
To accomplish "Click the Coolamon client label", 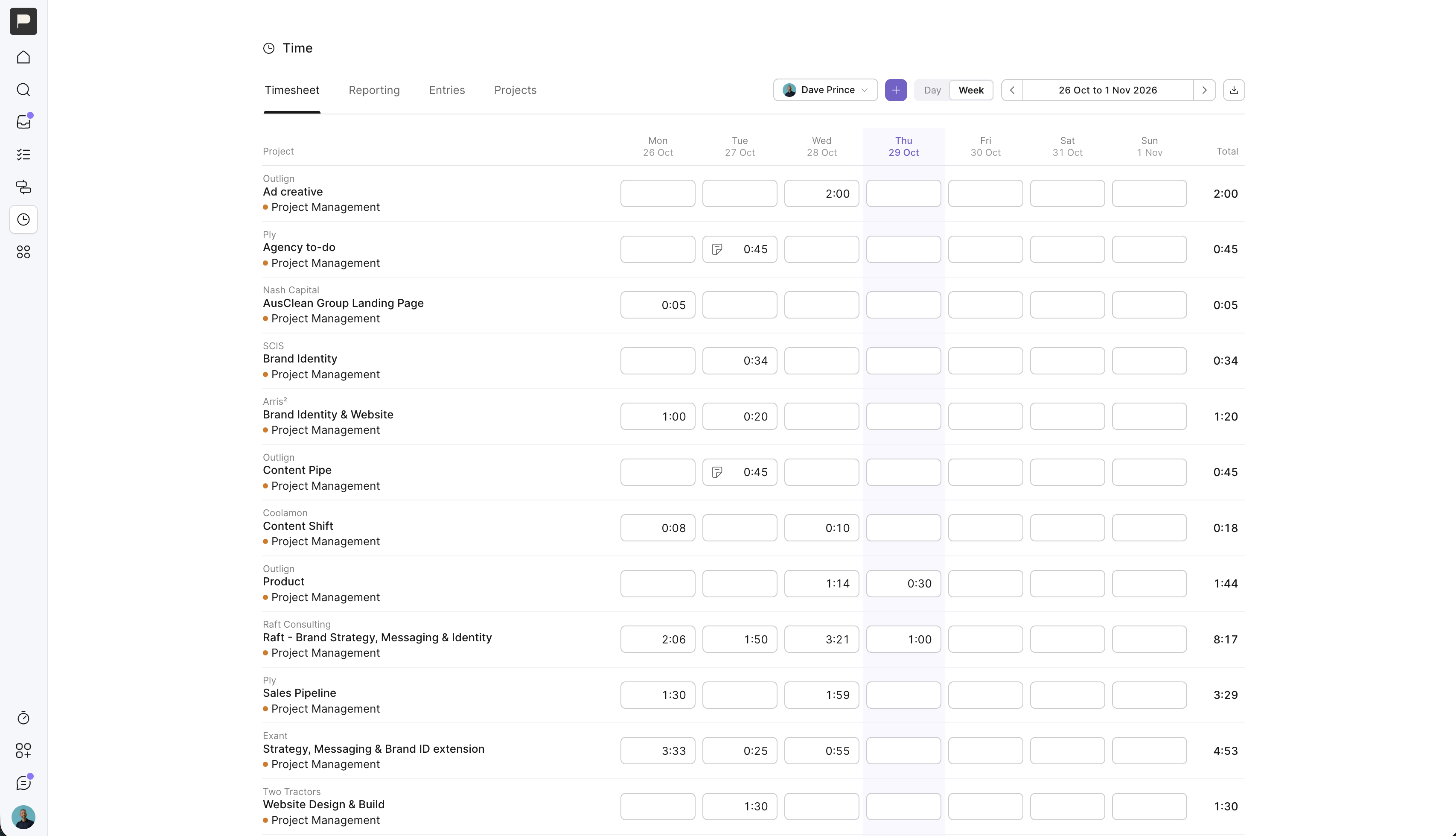I will [285, 513].
